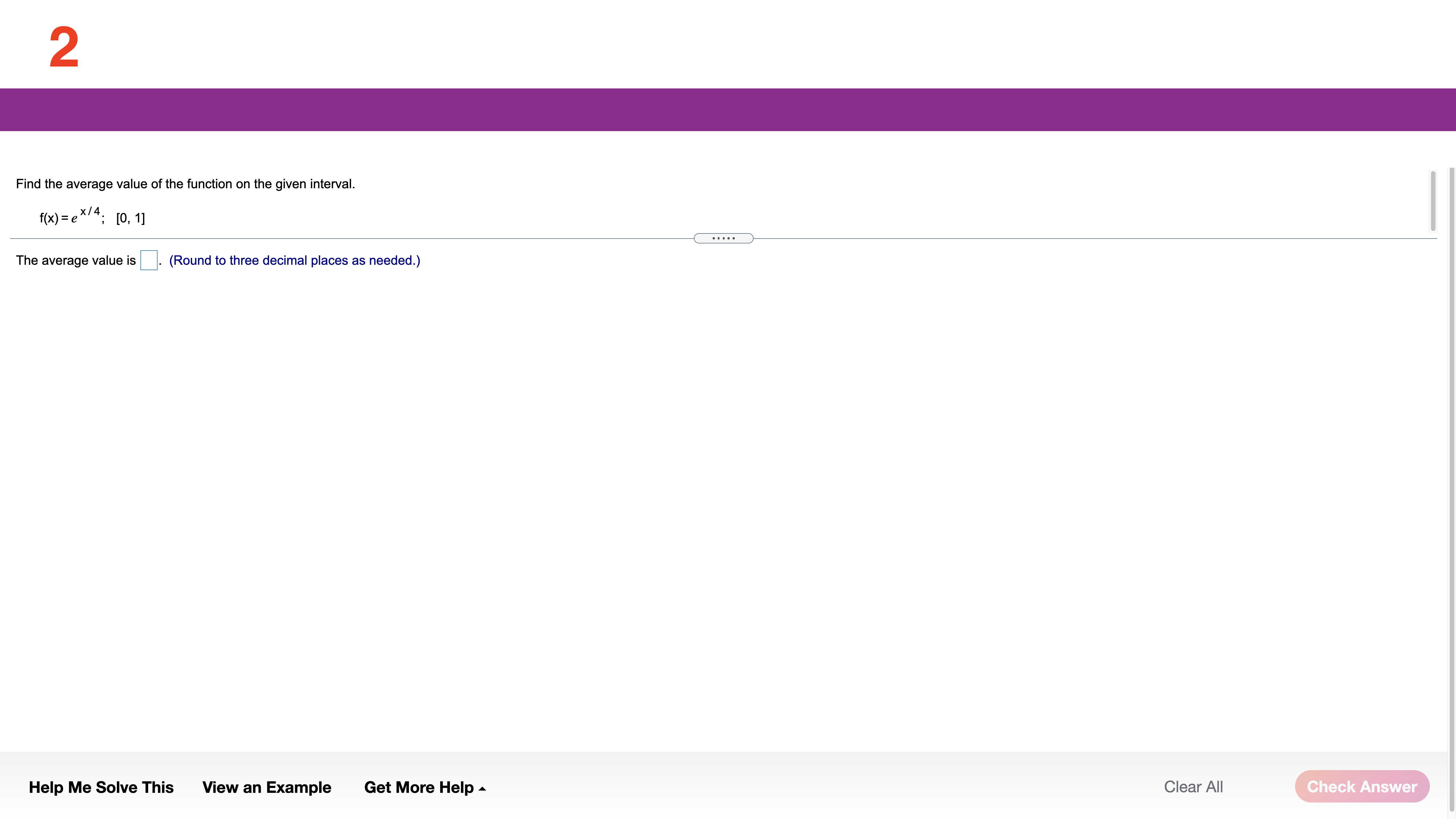
Task: Click the 'Find the average value' instruction text
Action: pyautogui.click(x=185, y=184)
